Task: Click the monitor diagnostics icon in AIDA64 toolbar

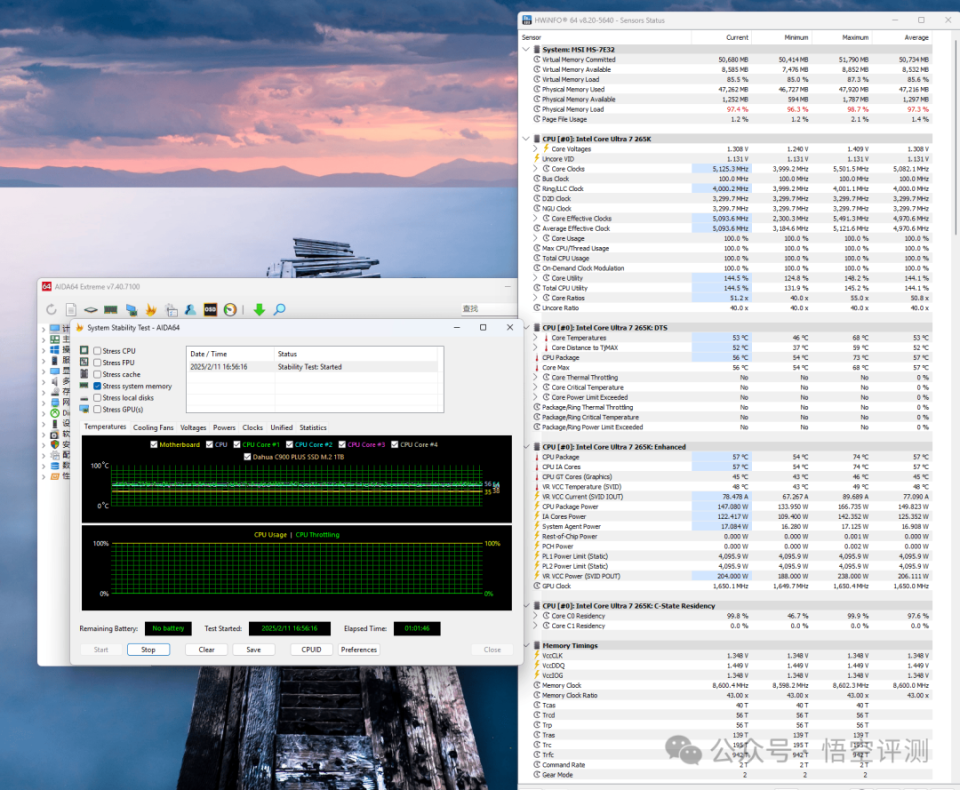Action: point(131,310)
